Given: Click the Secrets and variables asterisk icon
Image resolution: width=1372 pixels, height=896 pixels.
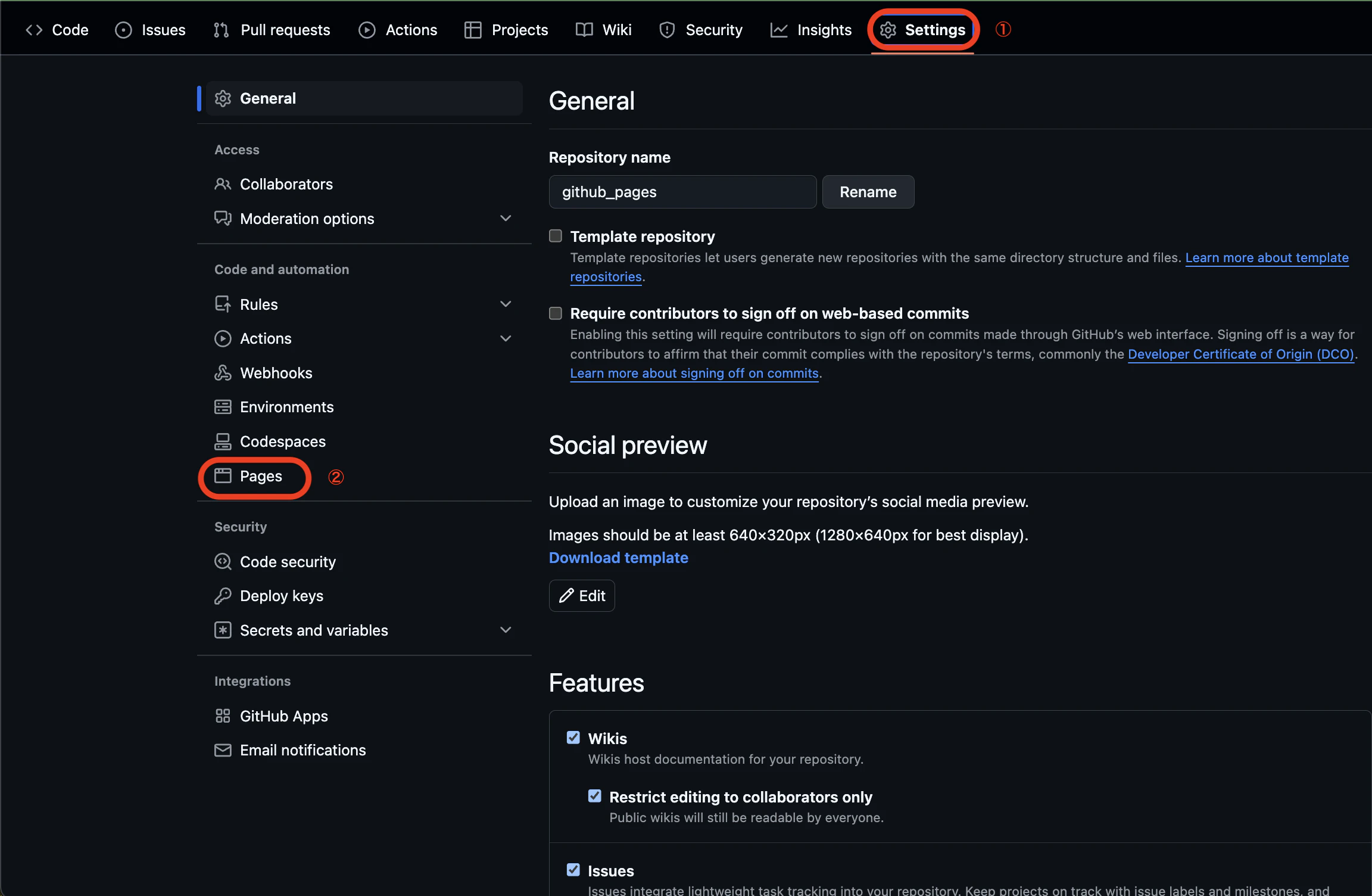Looking at the screenshot, I should click(223, 630).
